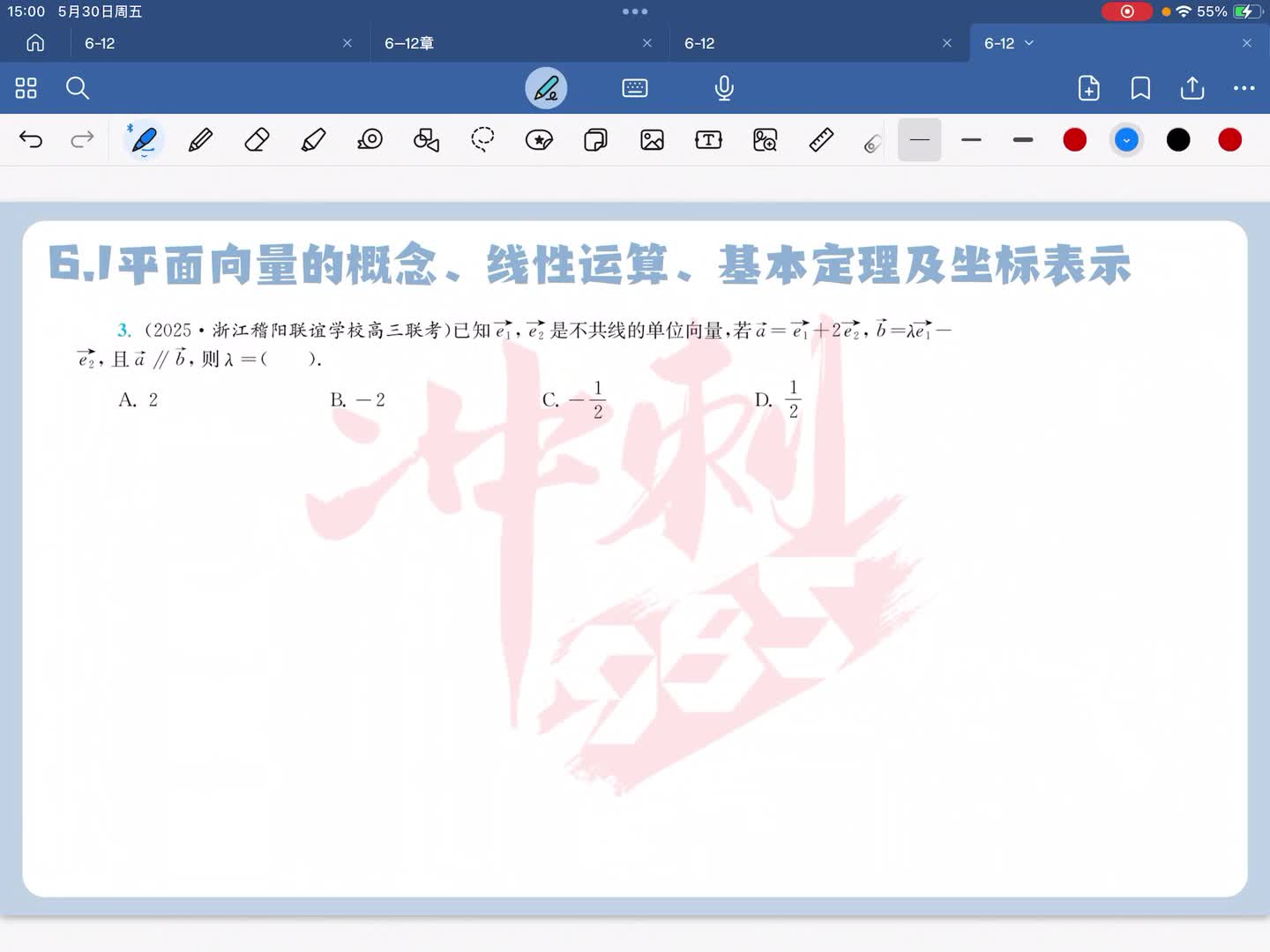1270x952 pixels.
Task: Open the blue color swatch options
Action: 1126,140
